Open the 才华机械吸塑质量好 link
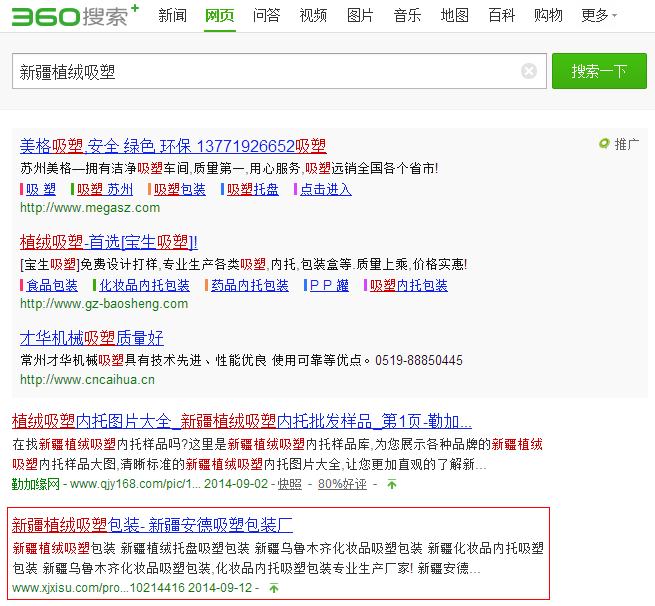Image resolution: width=655 pixels, height=606 pixels. [x=92, y=338]
